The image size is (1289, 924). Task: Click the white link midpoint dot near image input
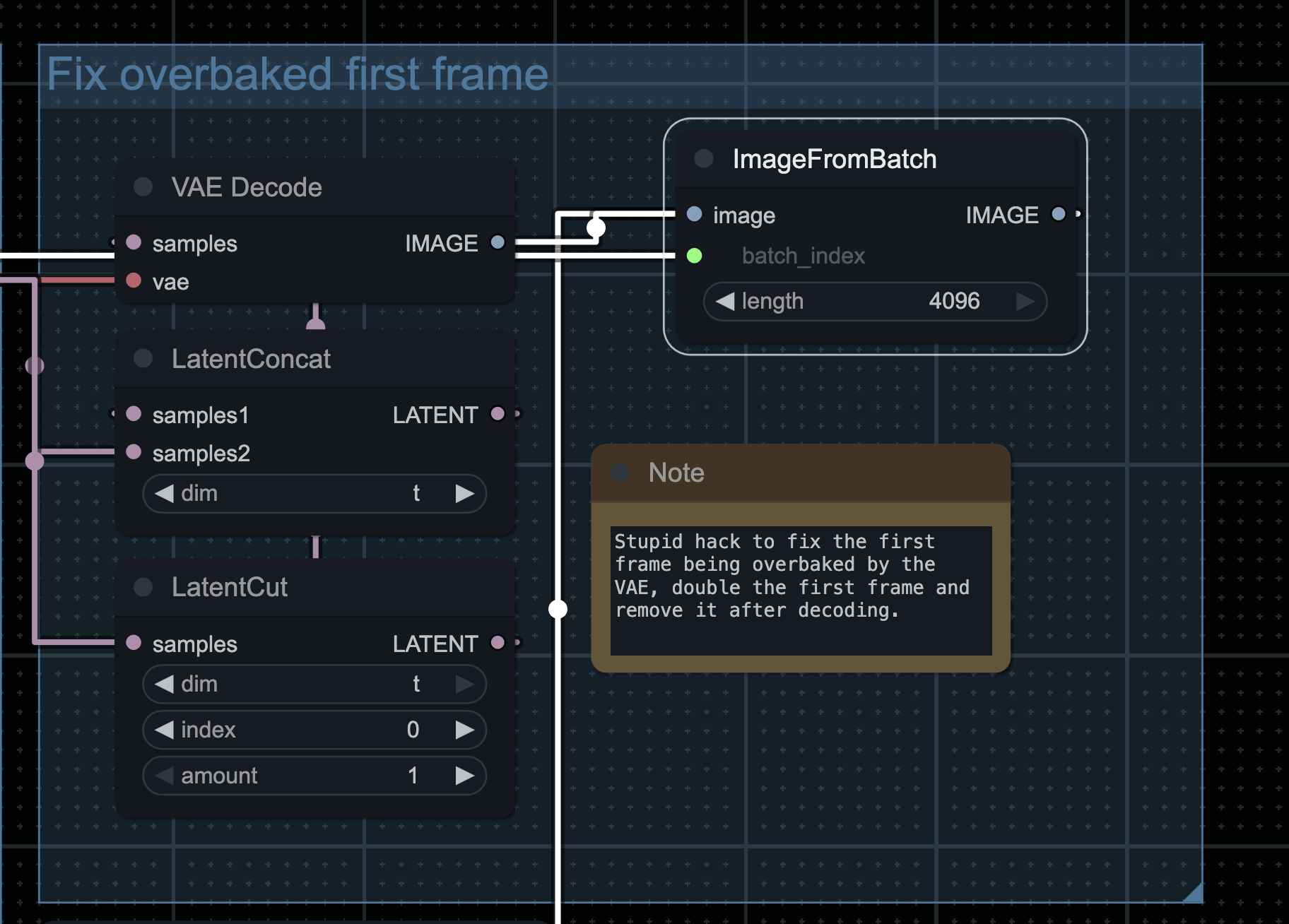(x=596, y=227)
